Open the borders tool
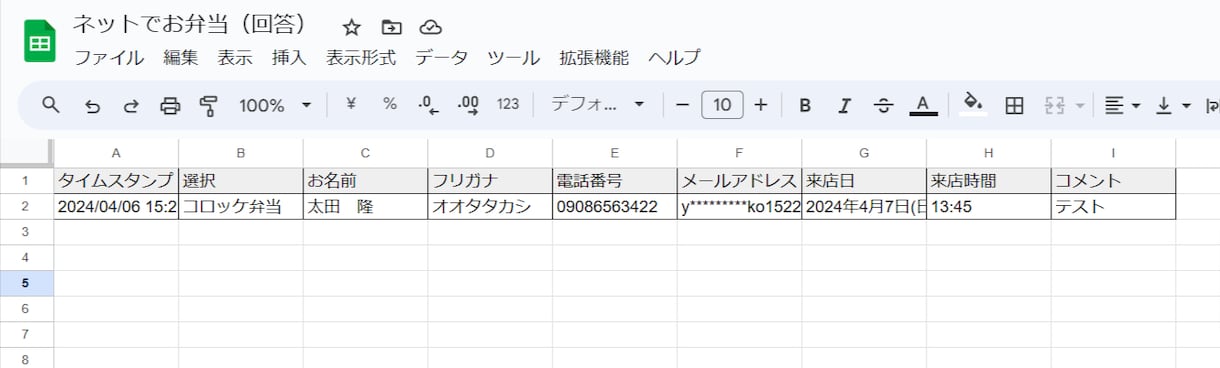Image resolution: width=1220 pixels, height=368 pixels. click(1014, 105)
